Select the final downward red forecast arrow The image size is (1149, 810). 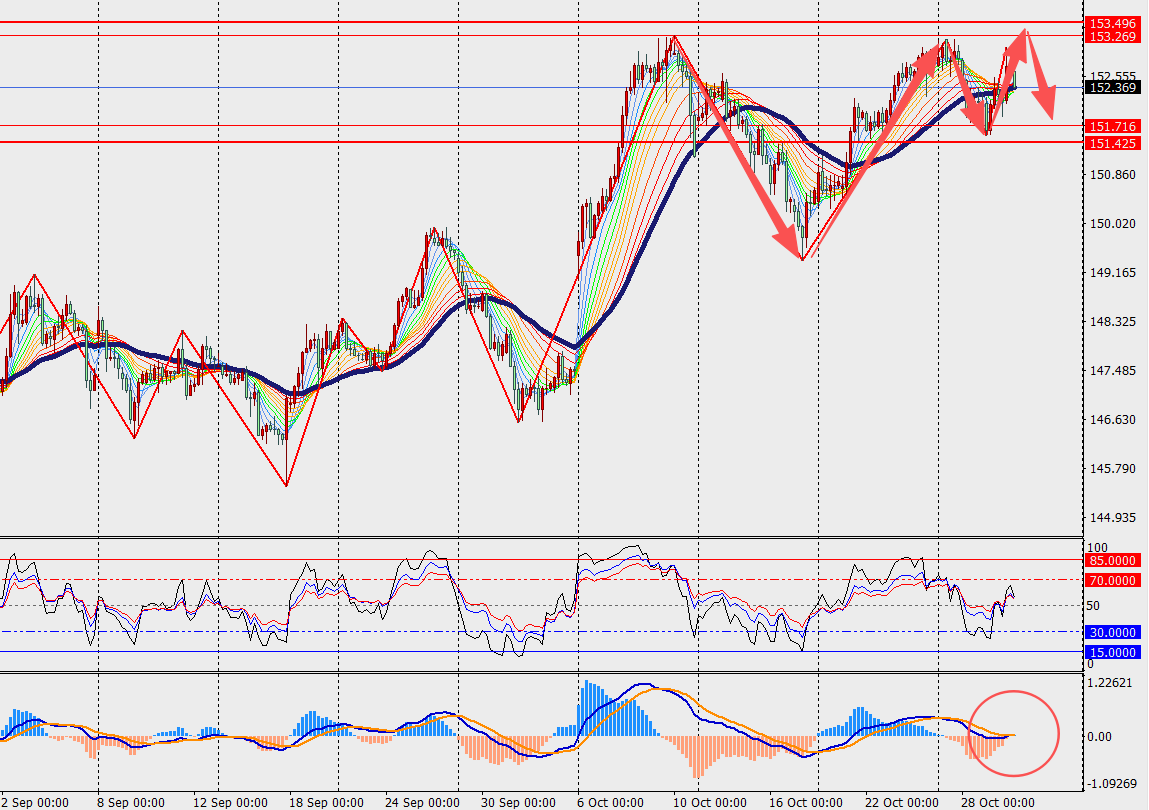click(x=1040, y=78)
